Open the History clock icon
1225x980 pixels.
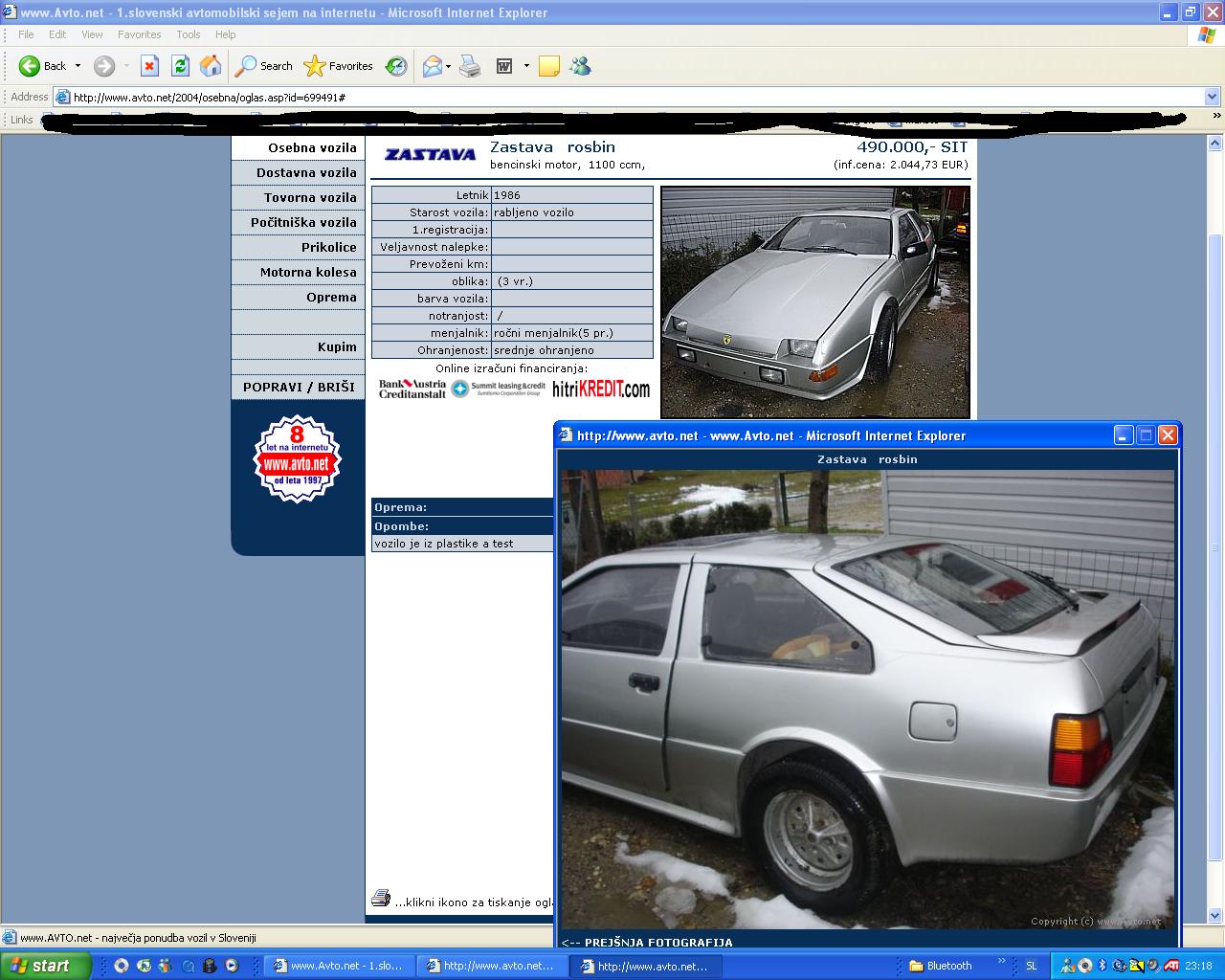pyautogui.click(x=395, y=66)
